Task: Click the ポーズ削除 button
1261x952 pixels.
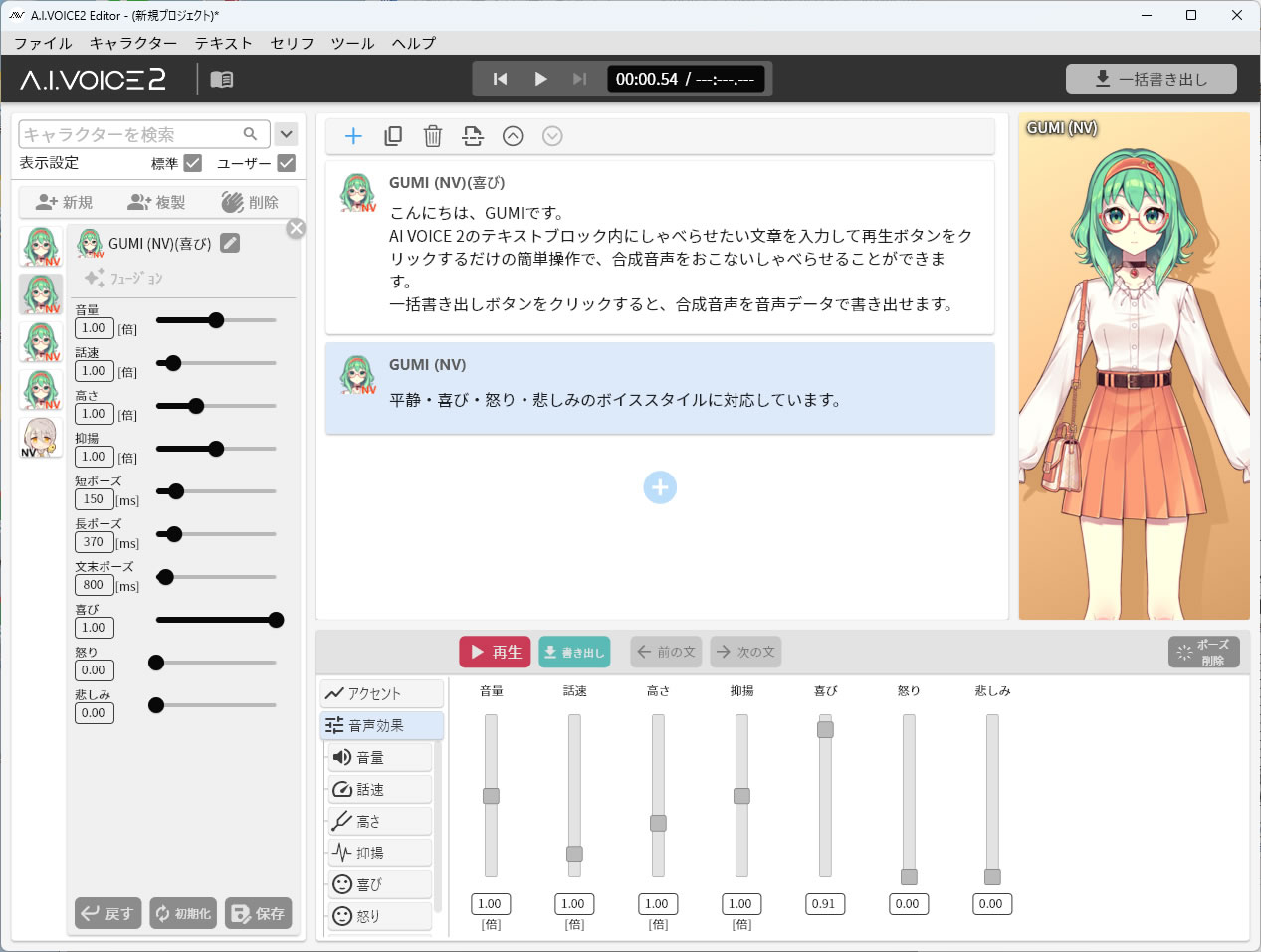Action: (x=1204, y=652)
